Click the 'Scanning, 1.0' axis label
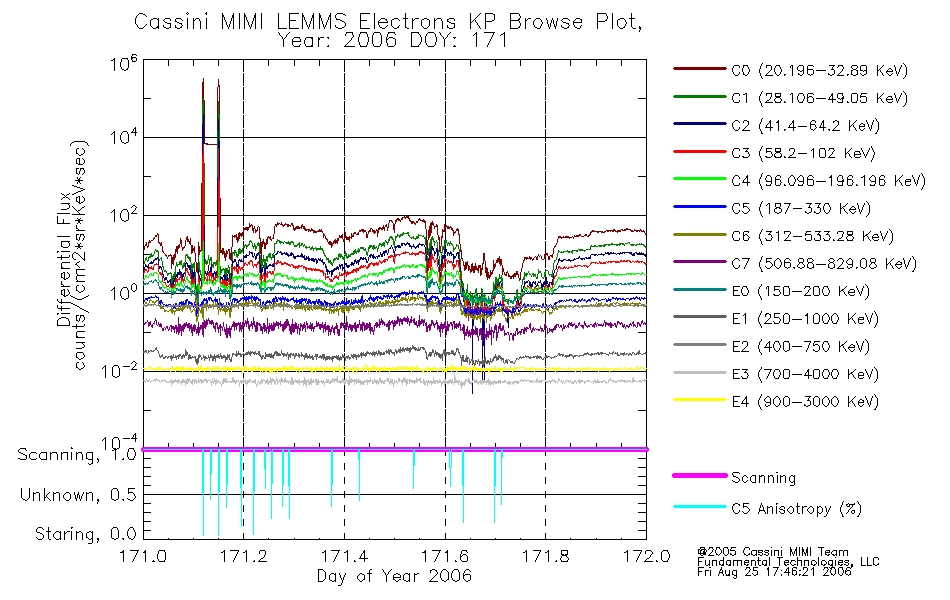 point(77,455)
